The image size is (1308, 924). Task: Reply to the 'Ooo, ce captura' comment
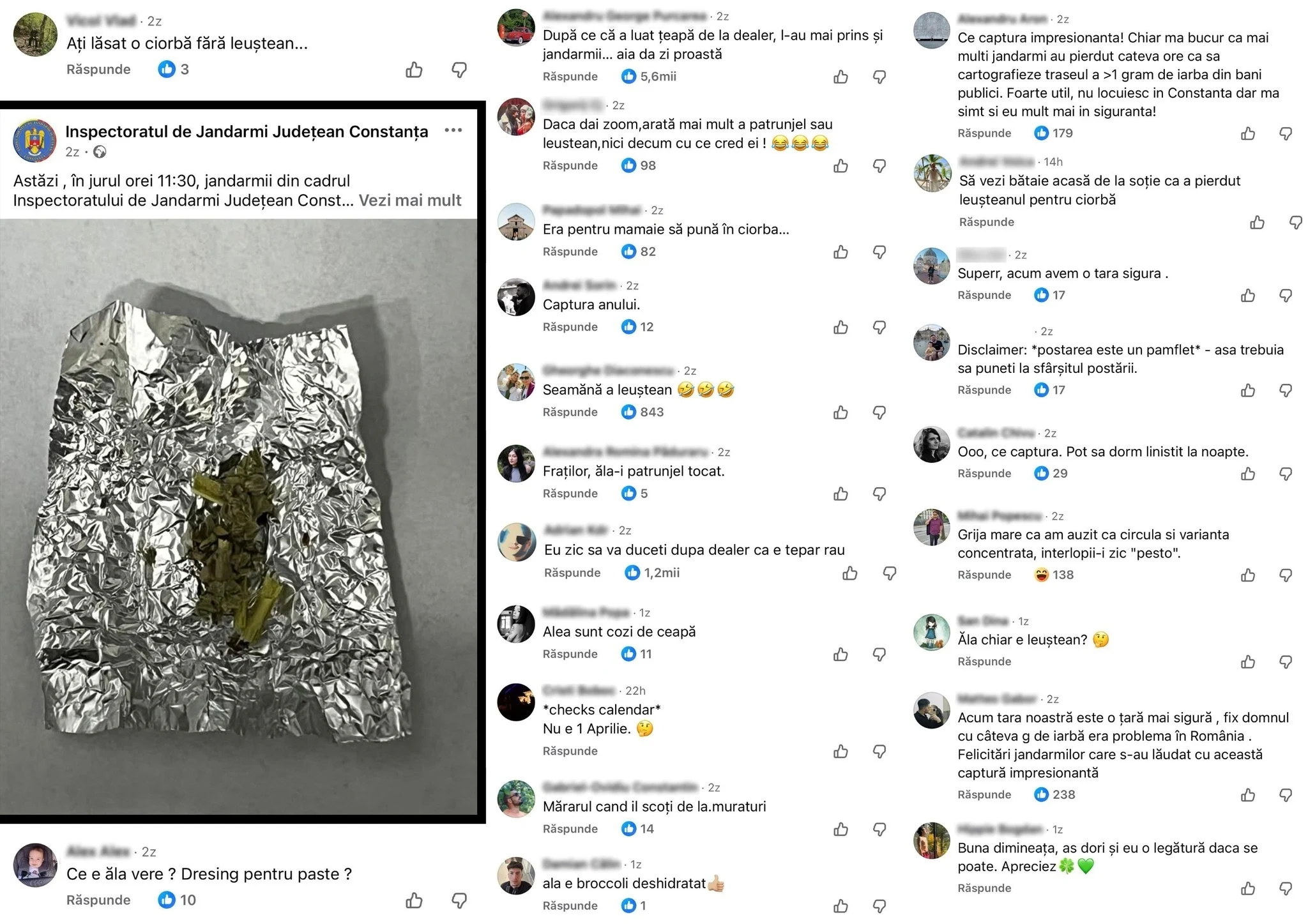984,473
